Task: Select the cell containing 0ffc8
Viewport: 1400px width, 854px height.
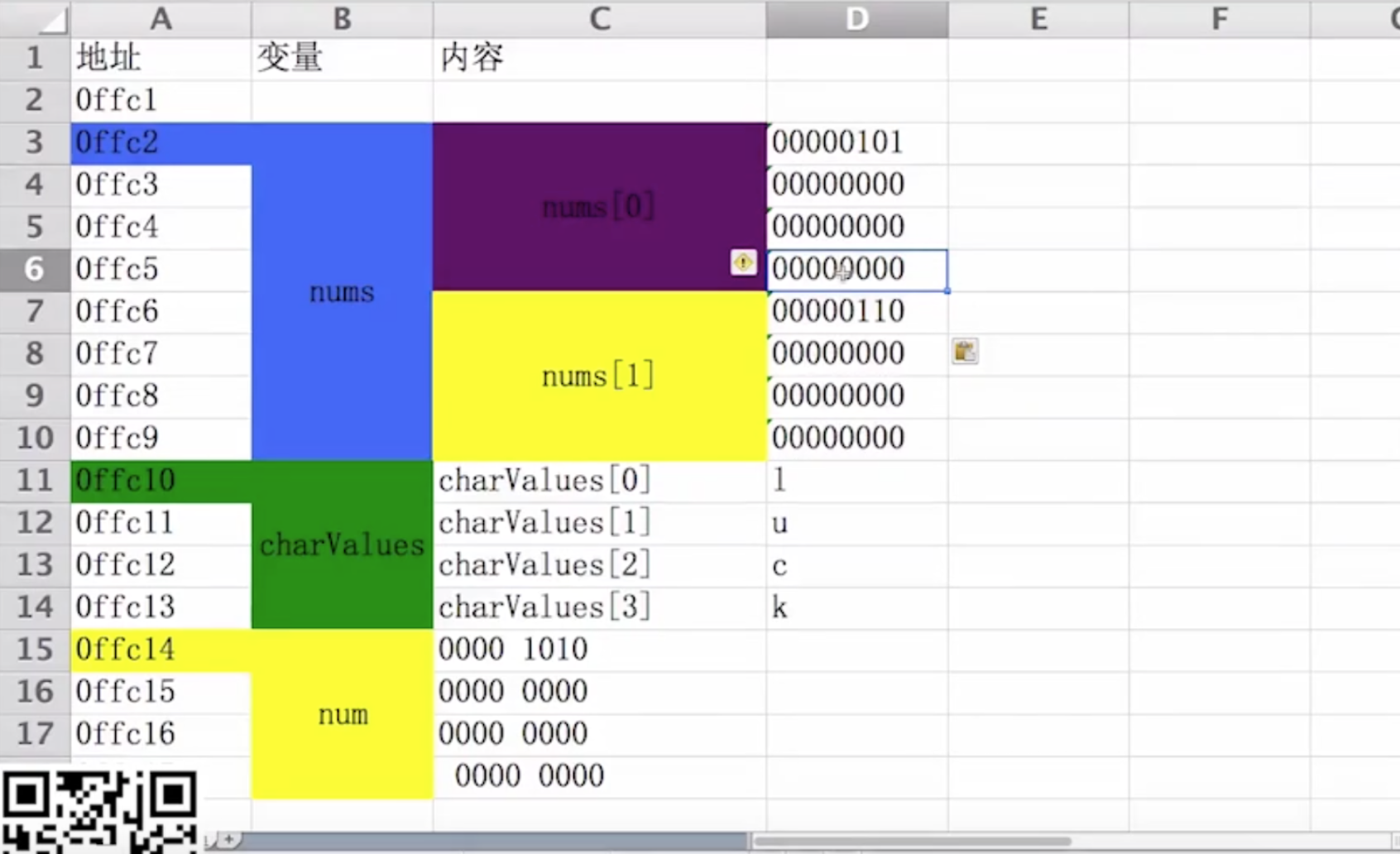Action: click(x=161, y=396)
